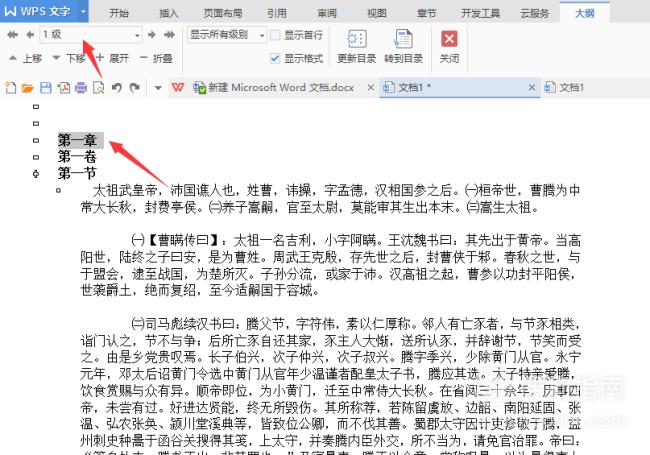This screenshot has width=650, height=455.
Task: Collapse outline with 折叠 button
Action: pos(156,58)
